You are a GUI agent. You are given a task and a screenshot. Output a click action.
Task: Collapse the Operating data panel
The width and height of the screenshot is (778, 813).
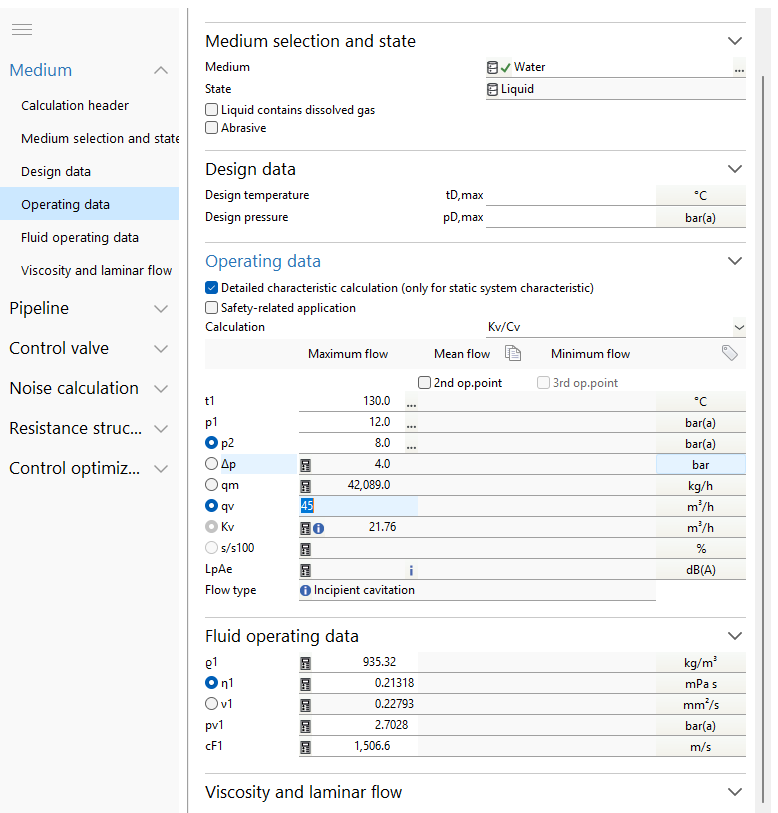(x=734, y=261)
